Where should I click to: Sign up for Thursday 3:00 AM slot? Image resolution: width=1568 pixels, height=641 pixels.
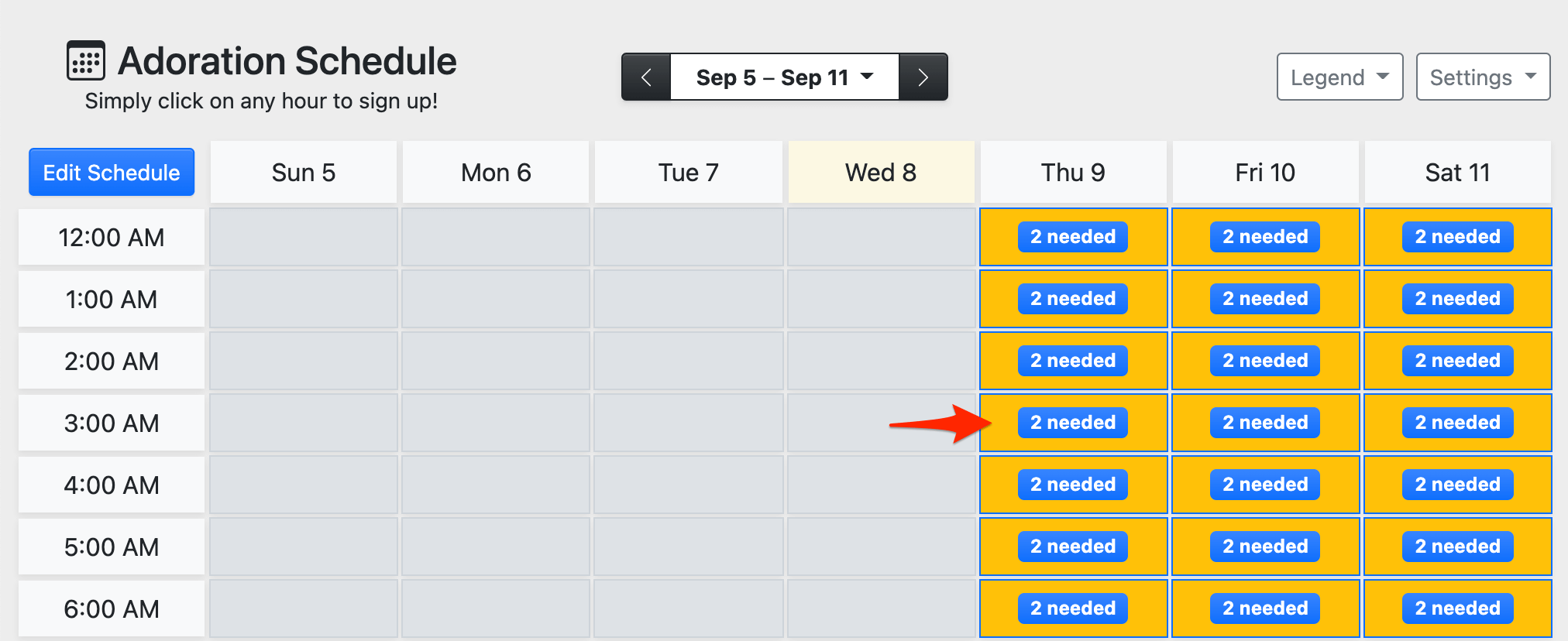click(1073, 423)
